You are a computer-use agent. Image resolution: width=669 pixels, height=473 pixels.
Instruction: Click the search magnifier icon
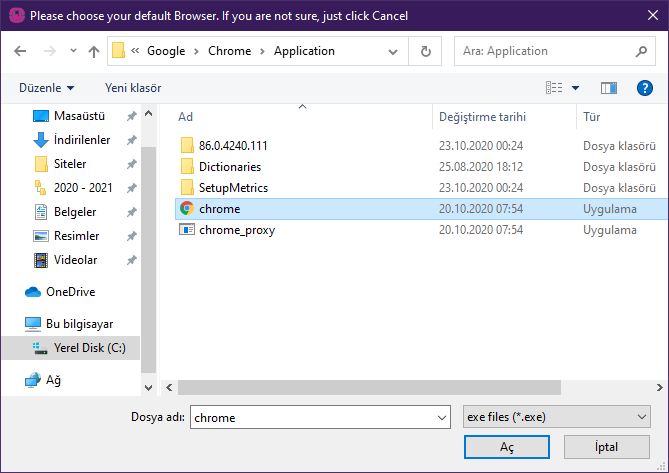click(x=641, y=52)
